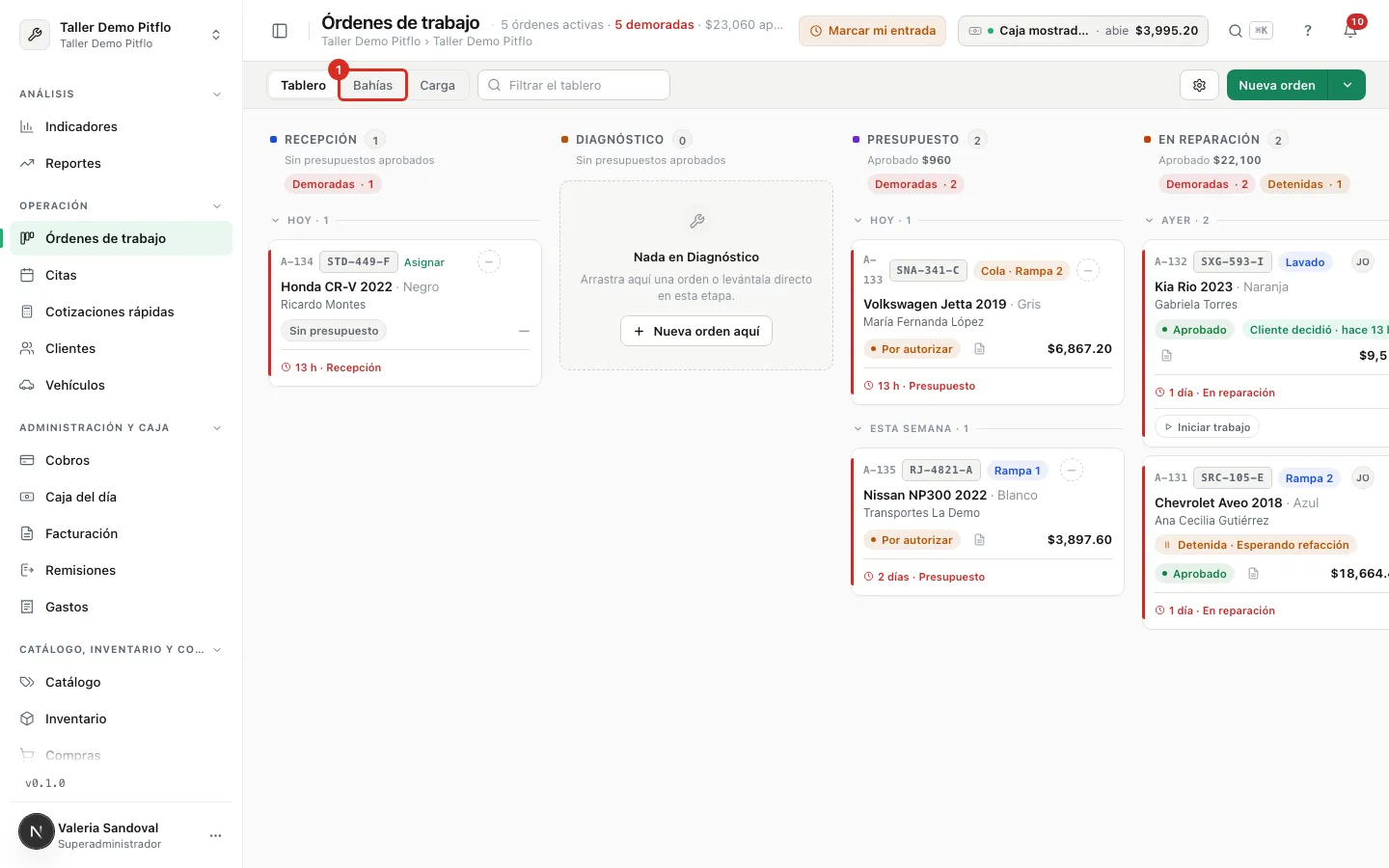Open notifications bell with 10 badge

[x=1350, y=31]
